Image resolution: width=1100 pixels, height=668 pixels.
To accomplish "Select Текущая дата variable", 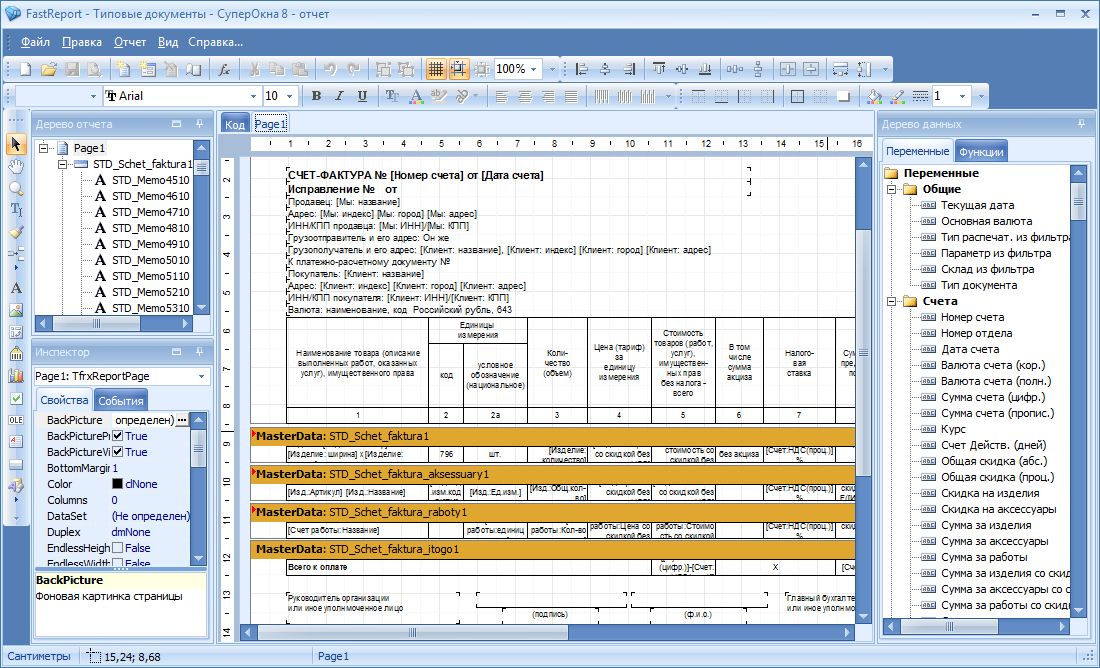I will [x=977, y=205].
